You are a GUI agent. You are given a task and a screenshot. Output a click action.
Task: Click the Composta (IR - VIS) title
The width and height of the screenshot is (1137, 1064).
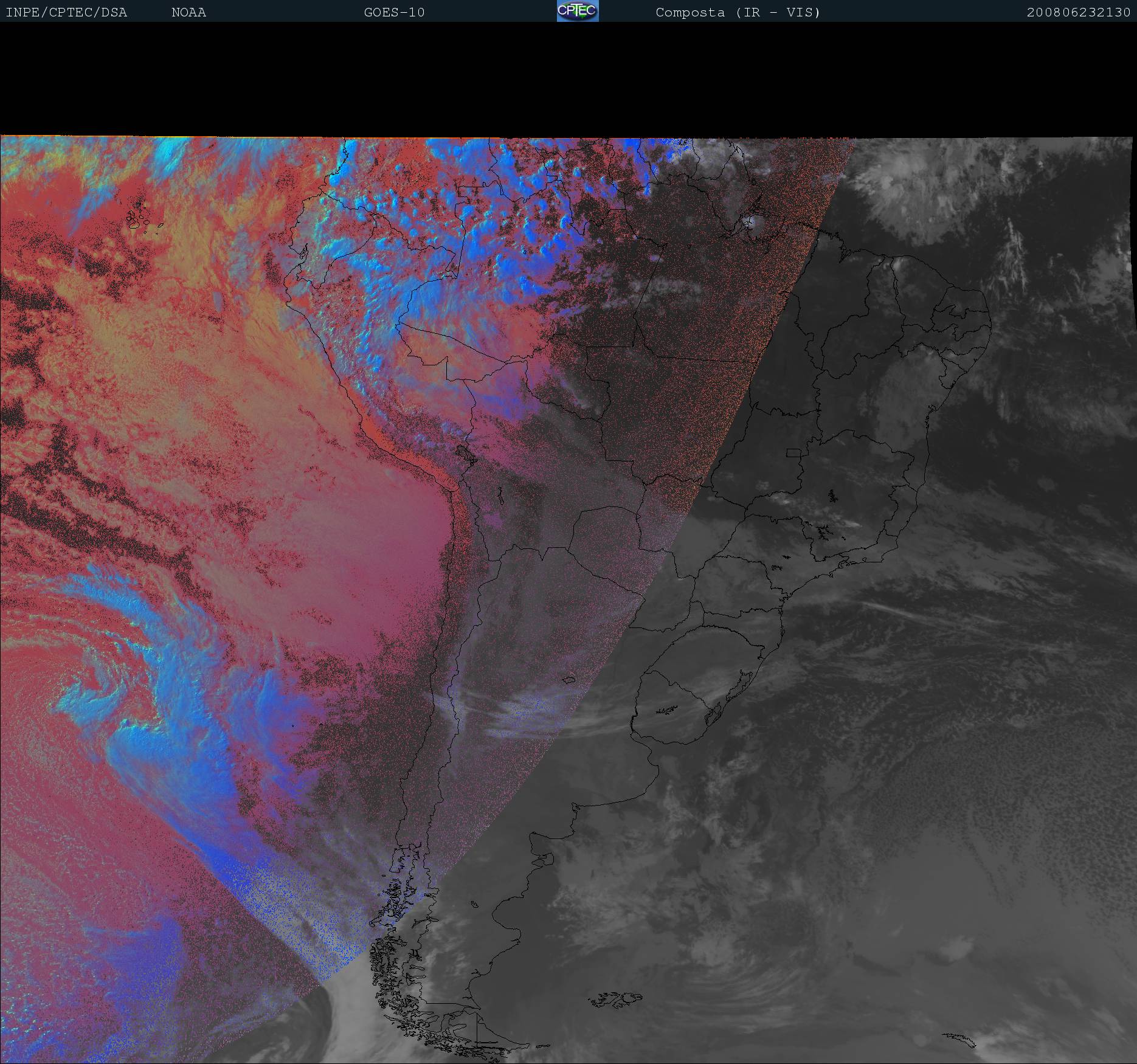(x=738, y=13)
